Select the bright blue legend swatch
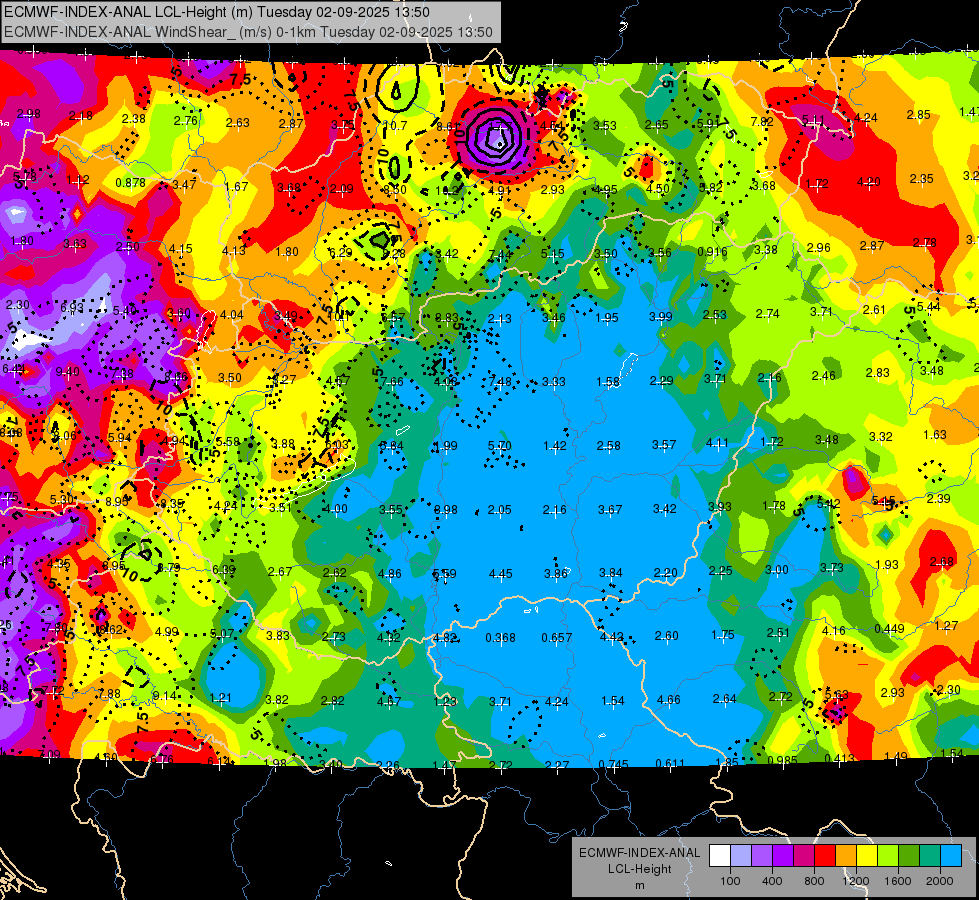This screenshot has width=979, height=900. (x=951, y=856)
